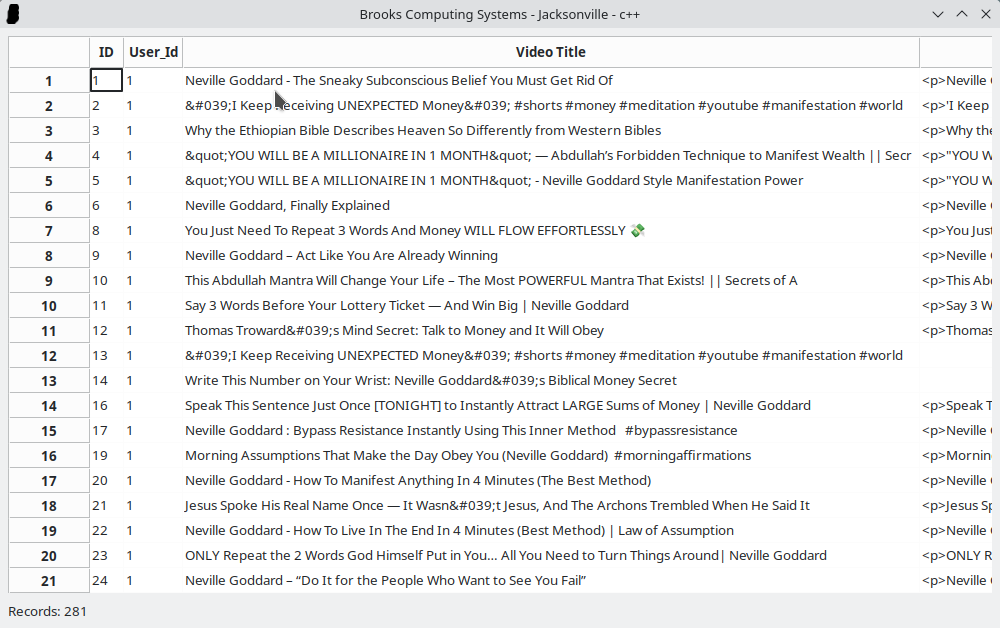This screenshot has width=1000, height=628.
Task: Select all cells via the table corner button
Action: pos(49,52)
